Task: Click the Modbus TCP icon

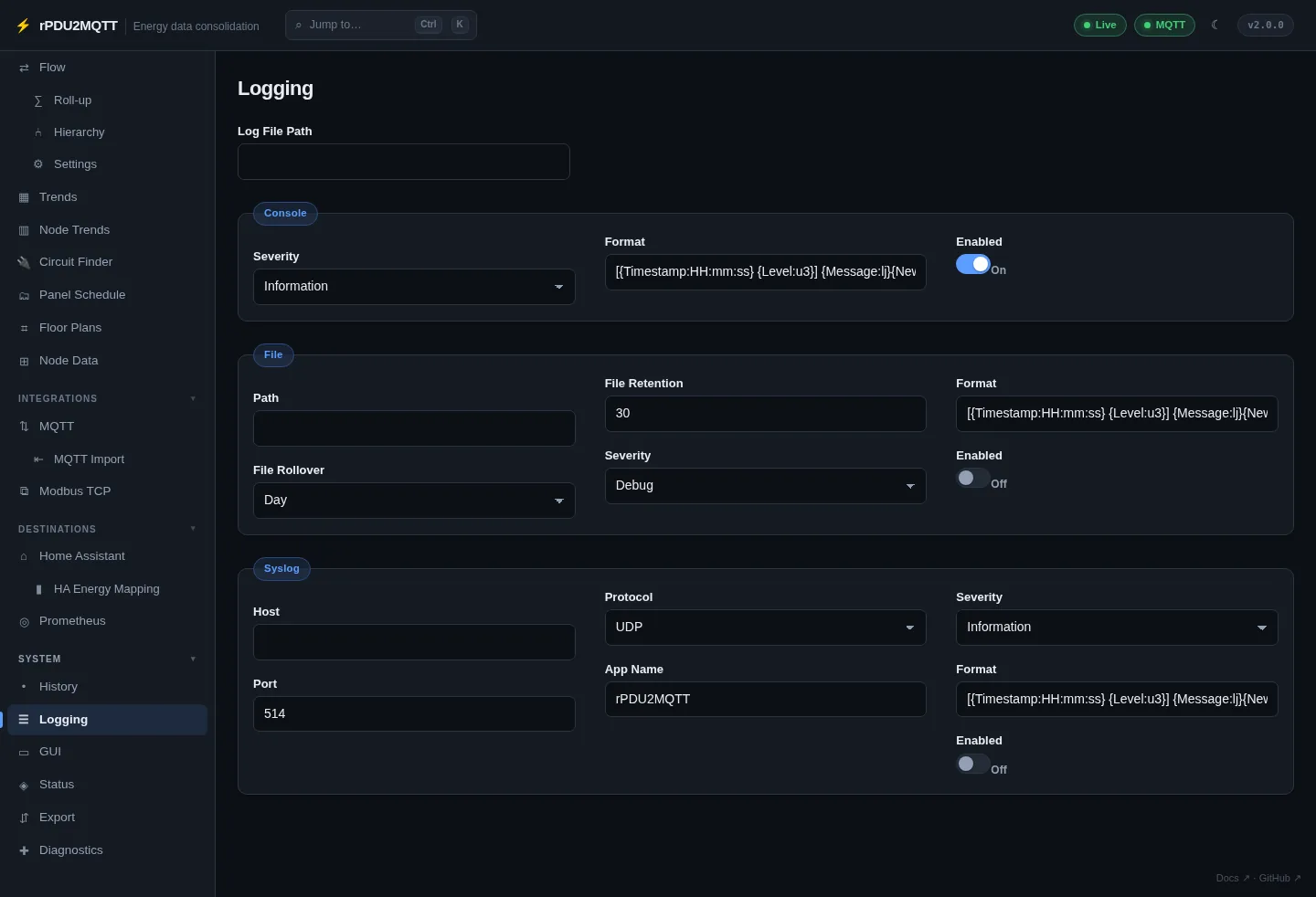Action: tap(24, 491)
